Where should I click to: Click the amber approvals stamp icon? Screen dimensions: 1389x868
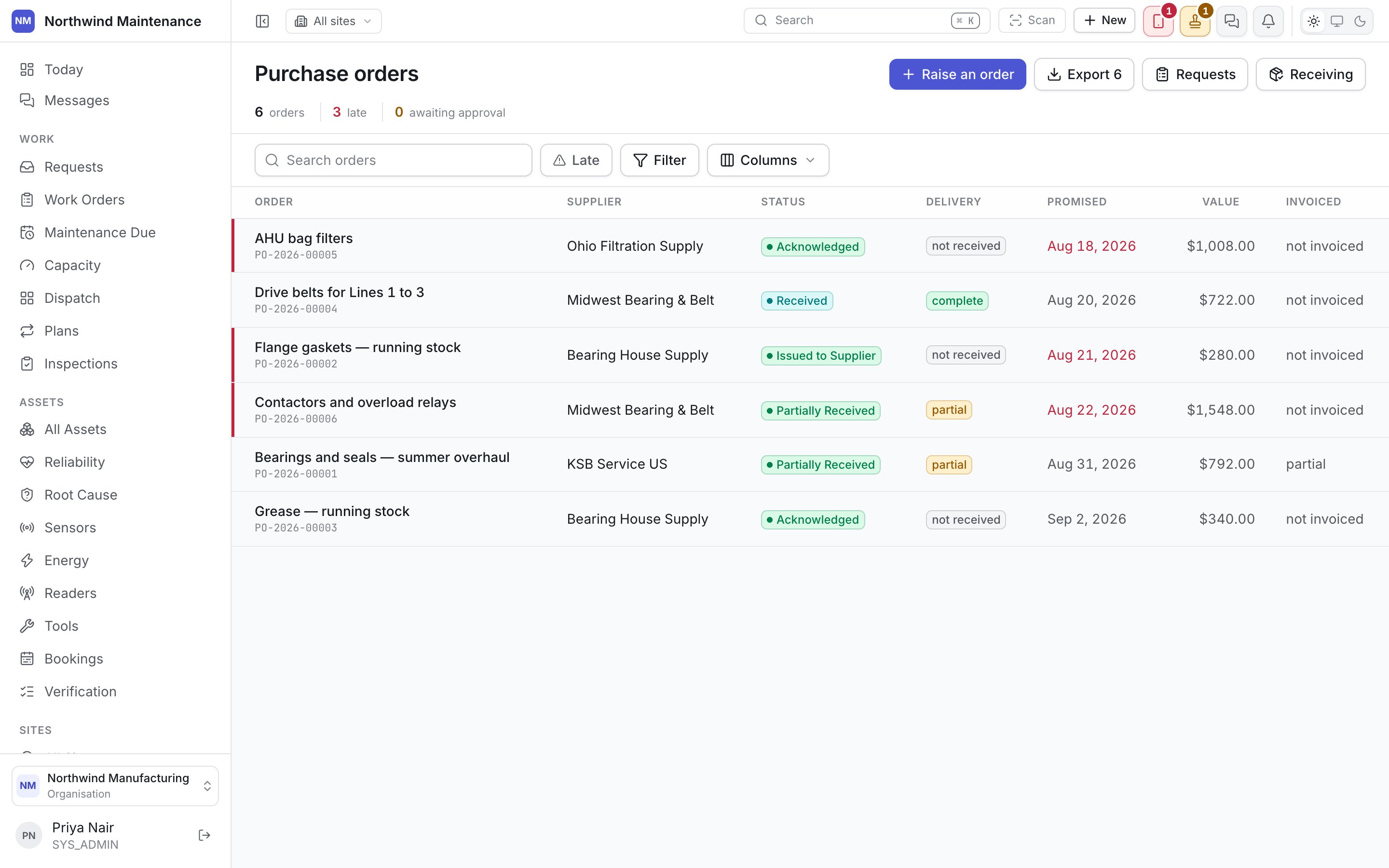tap(1195, 21)
